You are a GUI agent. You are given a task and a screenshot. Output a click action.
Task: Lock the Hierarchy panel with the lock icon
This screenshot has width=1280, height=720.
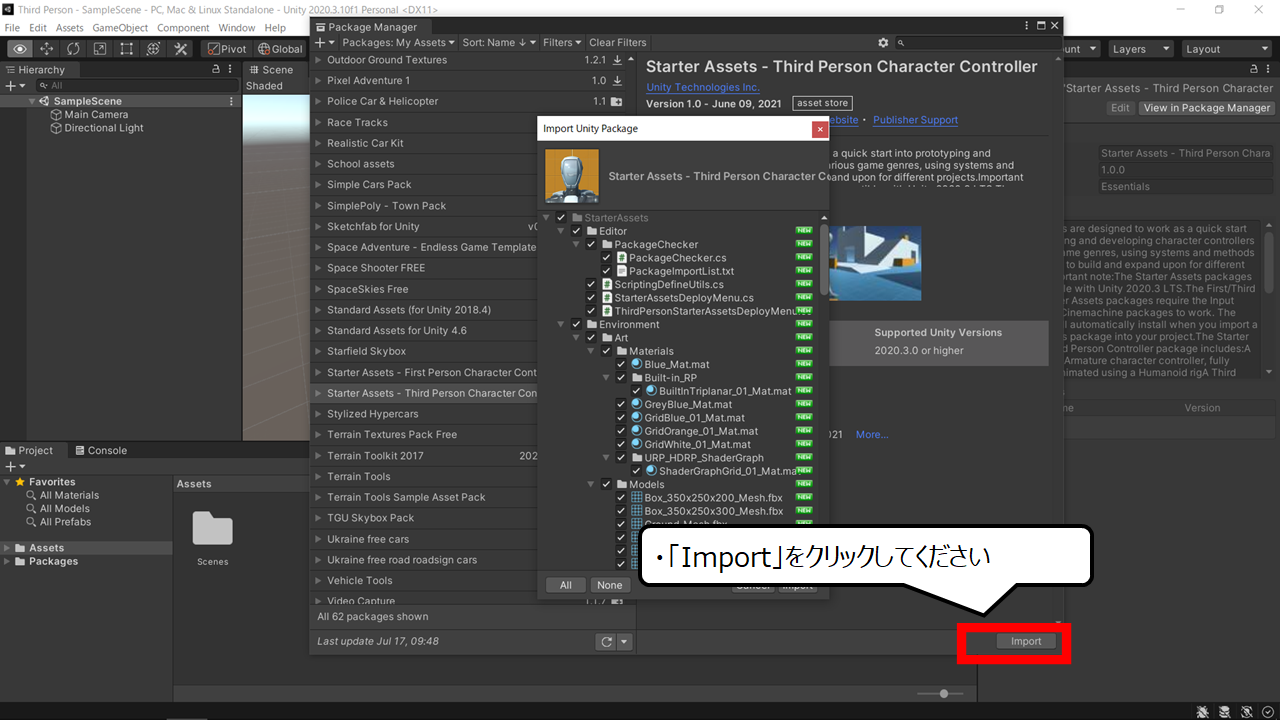[217, 70]
